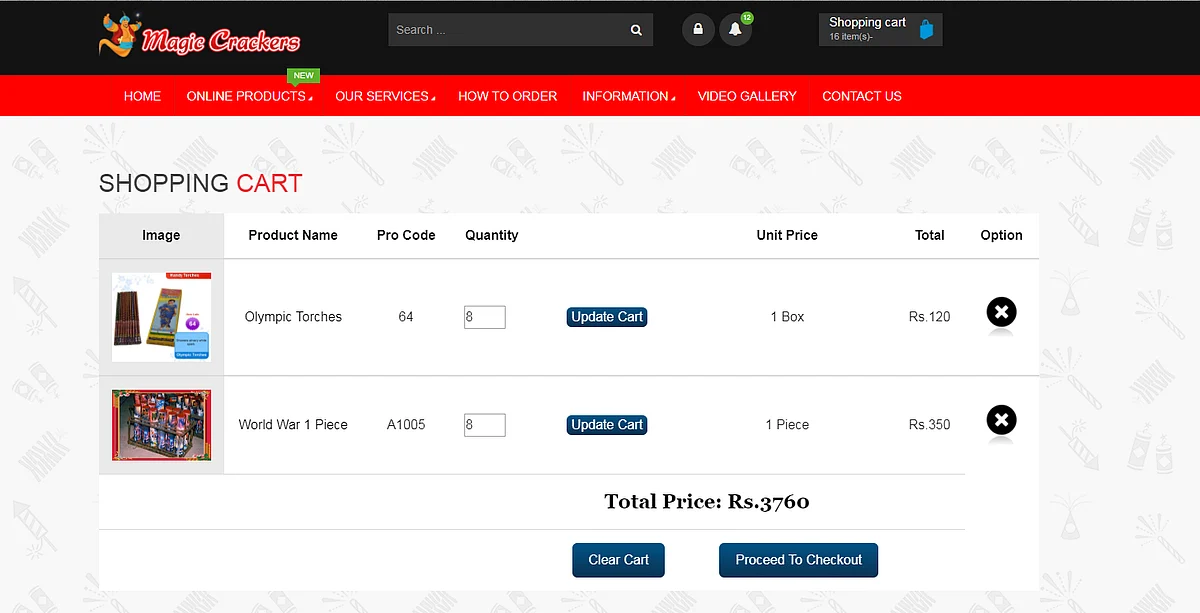Click World War 1 Piece product name
Screen dimensions: 1200x613
[x=293, y=425]
